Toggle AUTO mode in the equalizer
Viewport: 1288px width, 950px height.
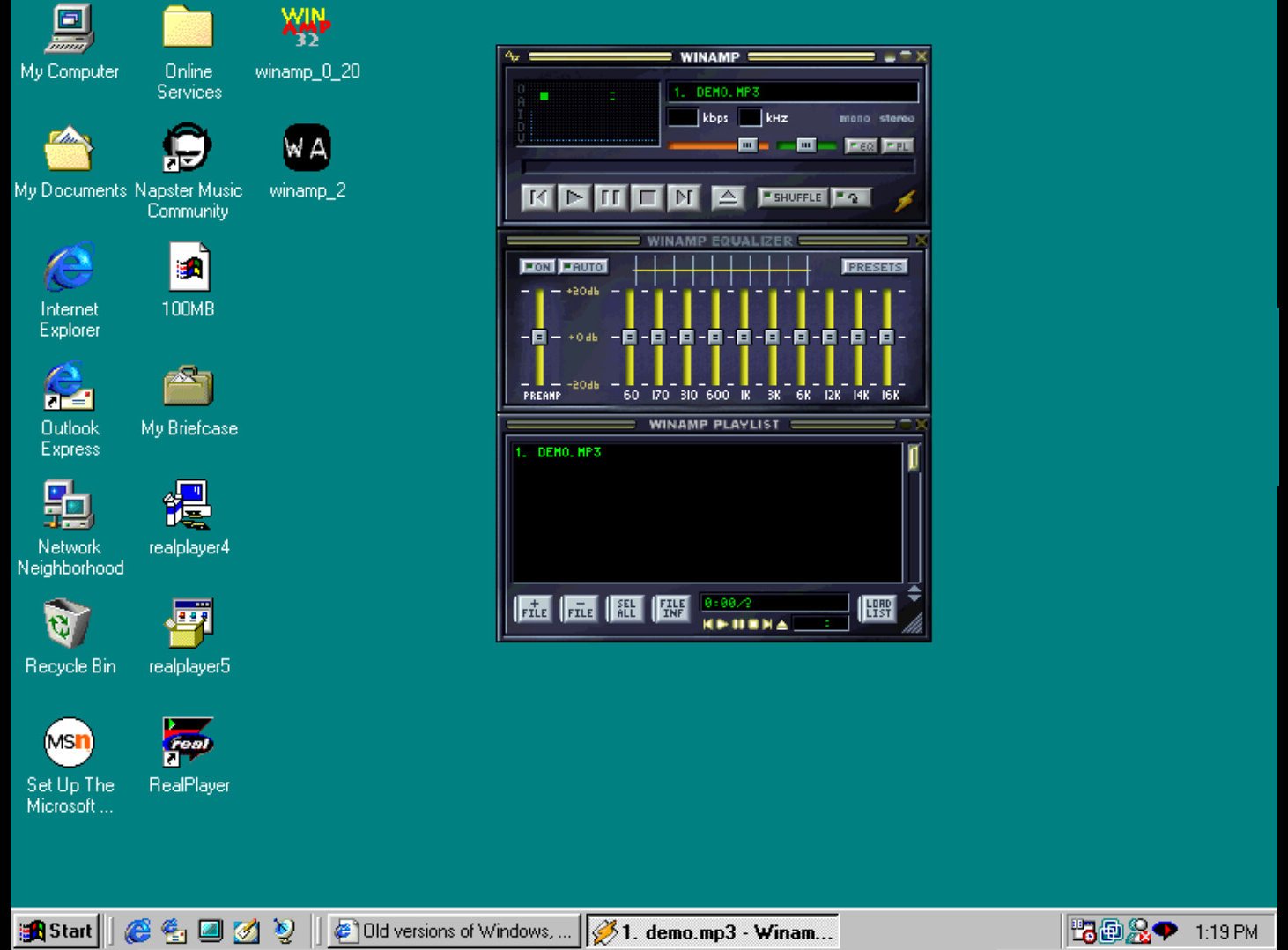click(582, 266)
